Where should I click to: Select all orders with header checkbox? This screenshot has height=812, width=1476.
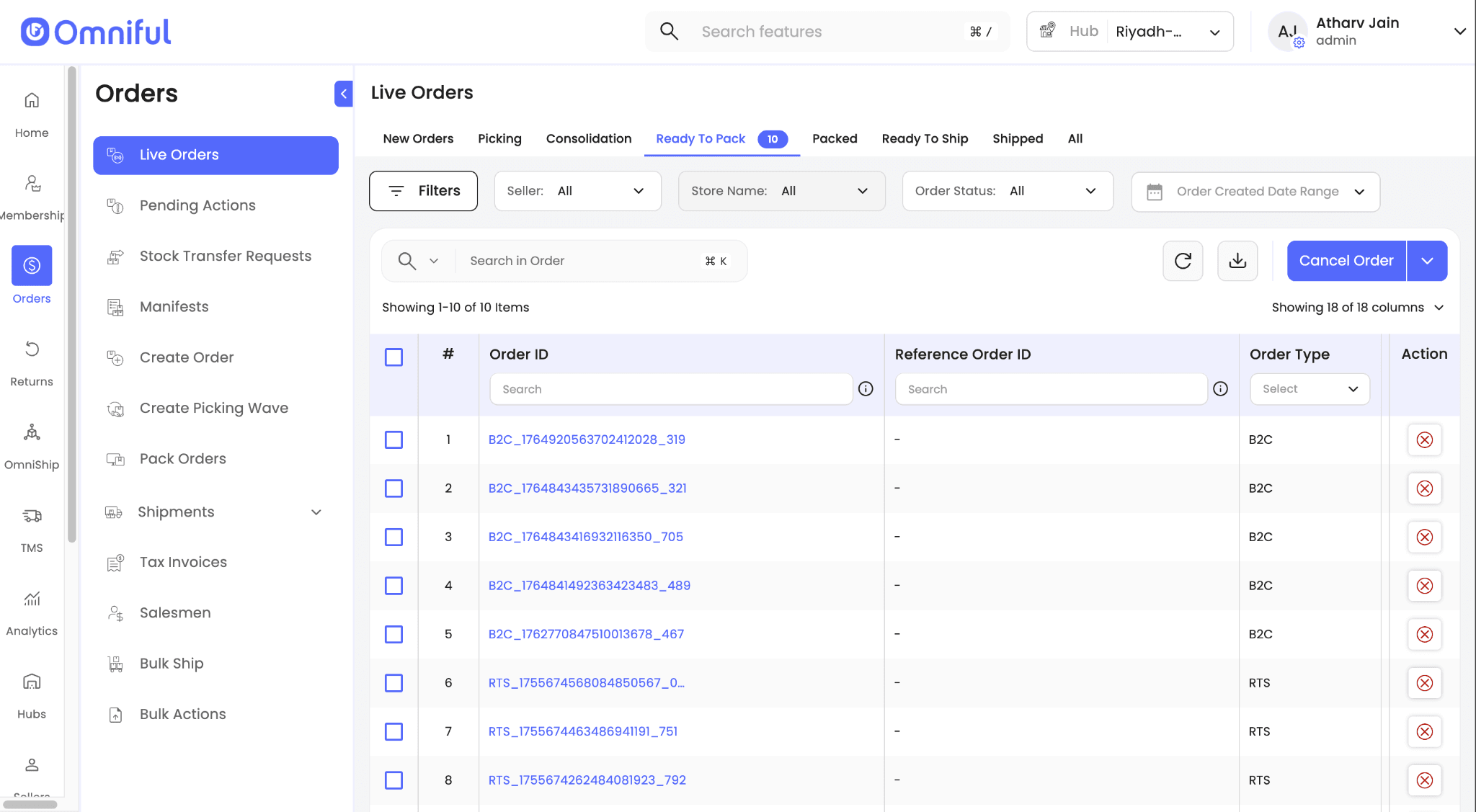pyautogui.click(x=394, y=357)
